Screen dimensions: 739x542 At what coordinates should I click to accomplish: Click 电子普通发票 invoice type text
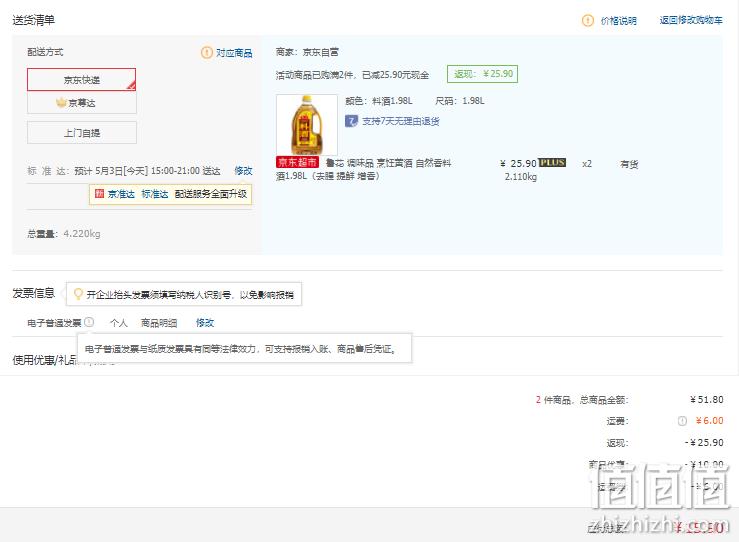tap(54, 323)
